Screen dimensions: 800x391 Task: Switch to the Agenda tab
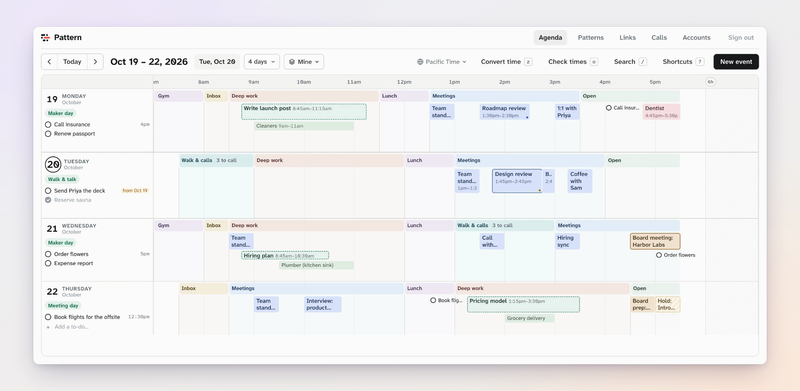pyautogui.click(x=551, y=38)
